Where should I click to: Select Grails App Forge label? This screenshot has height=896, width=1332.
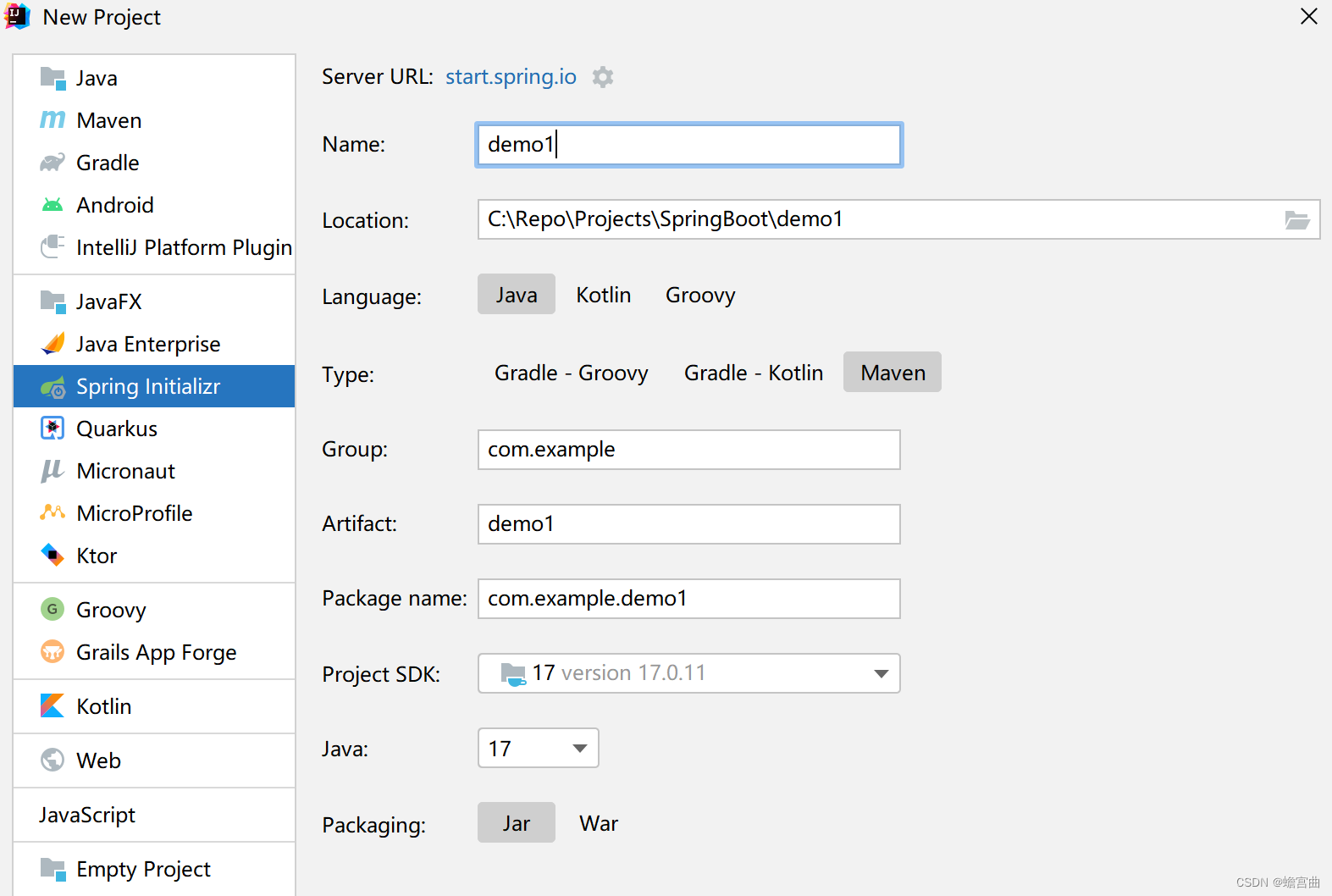click(x=157, y=652)
